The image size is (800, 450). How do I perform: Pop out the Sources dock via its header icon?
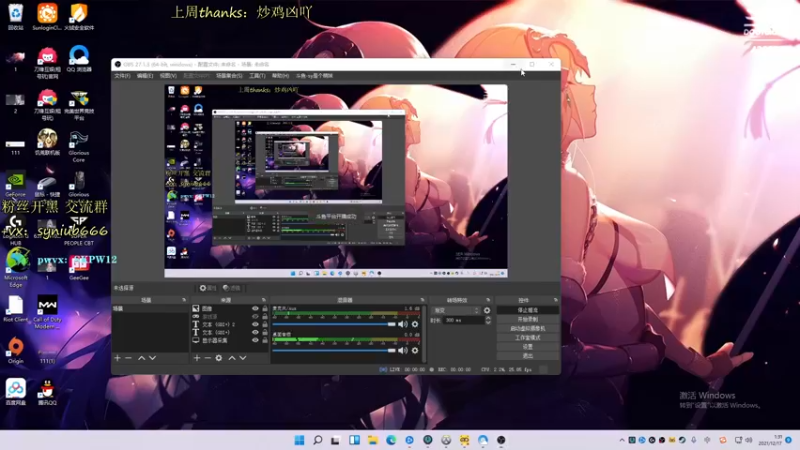264,300
